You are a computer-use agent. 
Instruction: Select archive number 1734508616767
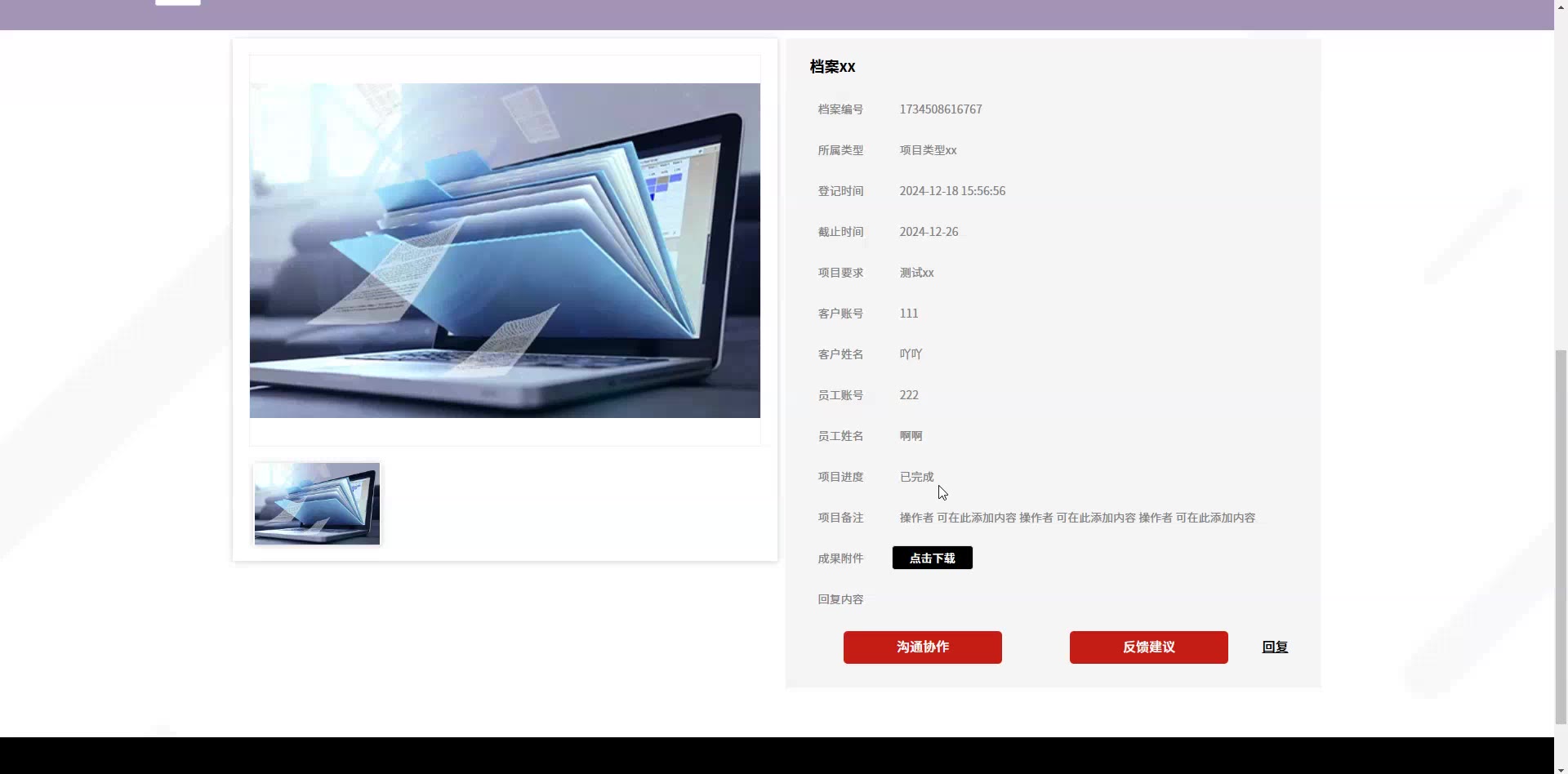(x=941, y=109)
